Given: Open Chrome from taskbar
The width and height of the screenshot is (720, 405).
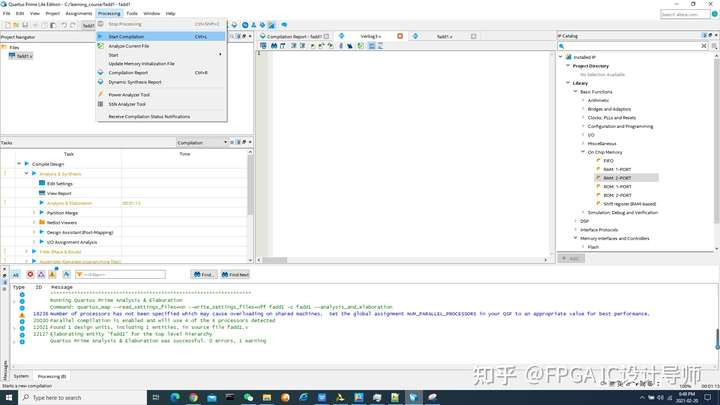Looking at the screenshot, I should pyautogui.click(x=193, y=398).
